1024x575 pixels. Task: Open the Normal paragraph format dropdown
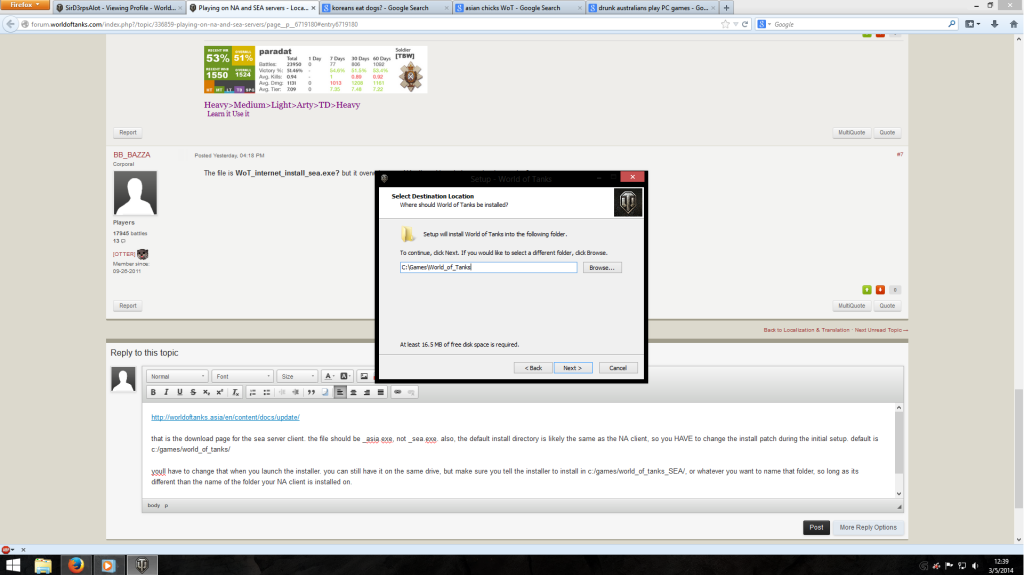pos(177,376)
